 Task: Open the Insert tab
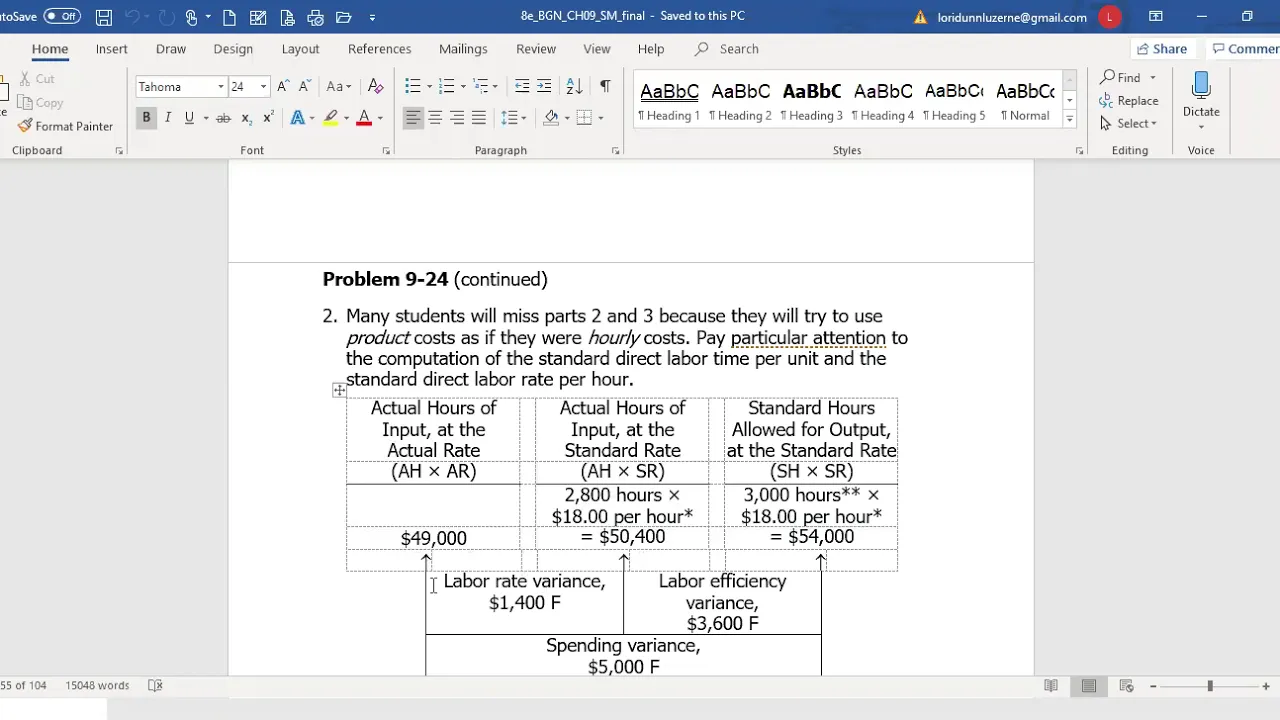click(111, 49)
